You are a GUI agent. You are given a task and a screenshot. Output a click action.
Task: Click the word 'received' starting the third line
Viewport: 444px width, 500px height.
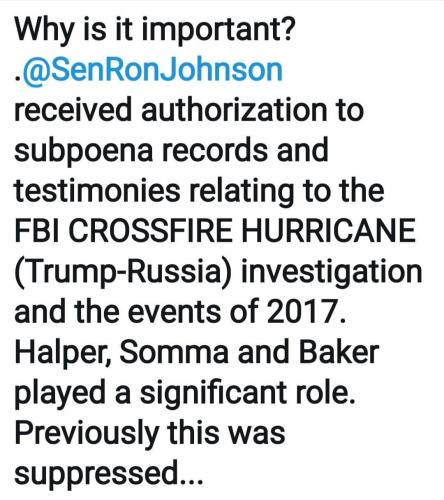point(73,110)
